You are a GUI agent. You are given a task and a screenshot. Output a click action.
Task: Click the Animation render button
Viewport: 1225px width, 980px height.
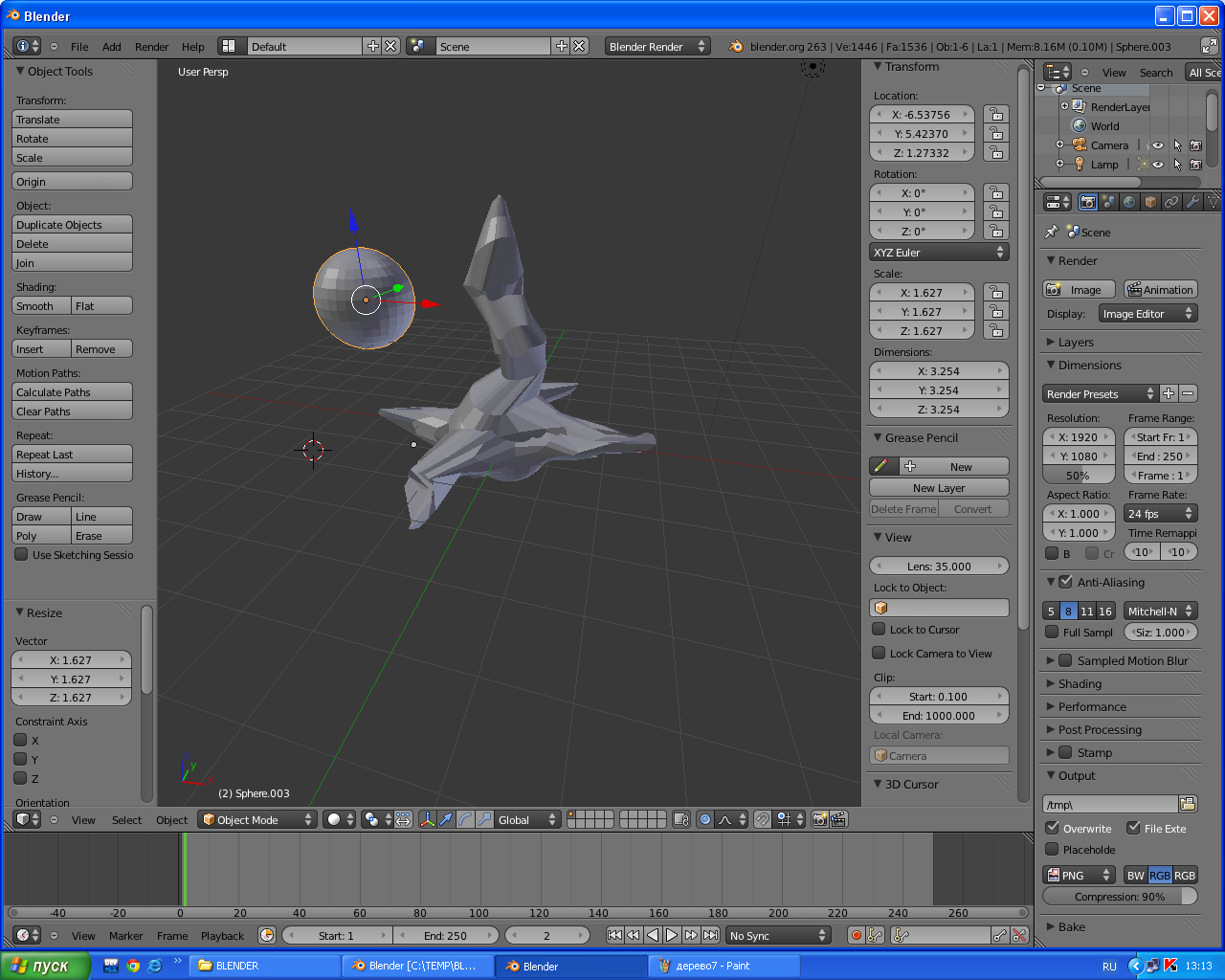click(1160, 289)
